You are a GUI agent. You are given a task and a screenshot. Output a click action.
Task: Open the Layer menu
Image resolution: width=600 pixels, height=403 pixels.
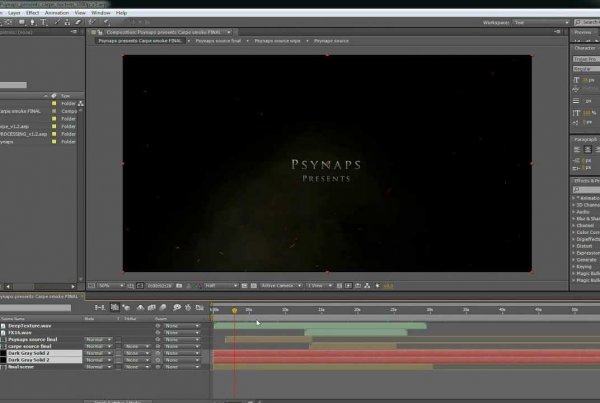click(x=14, y=13)
